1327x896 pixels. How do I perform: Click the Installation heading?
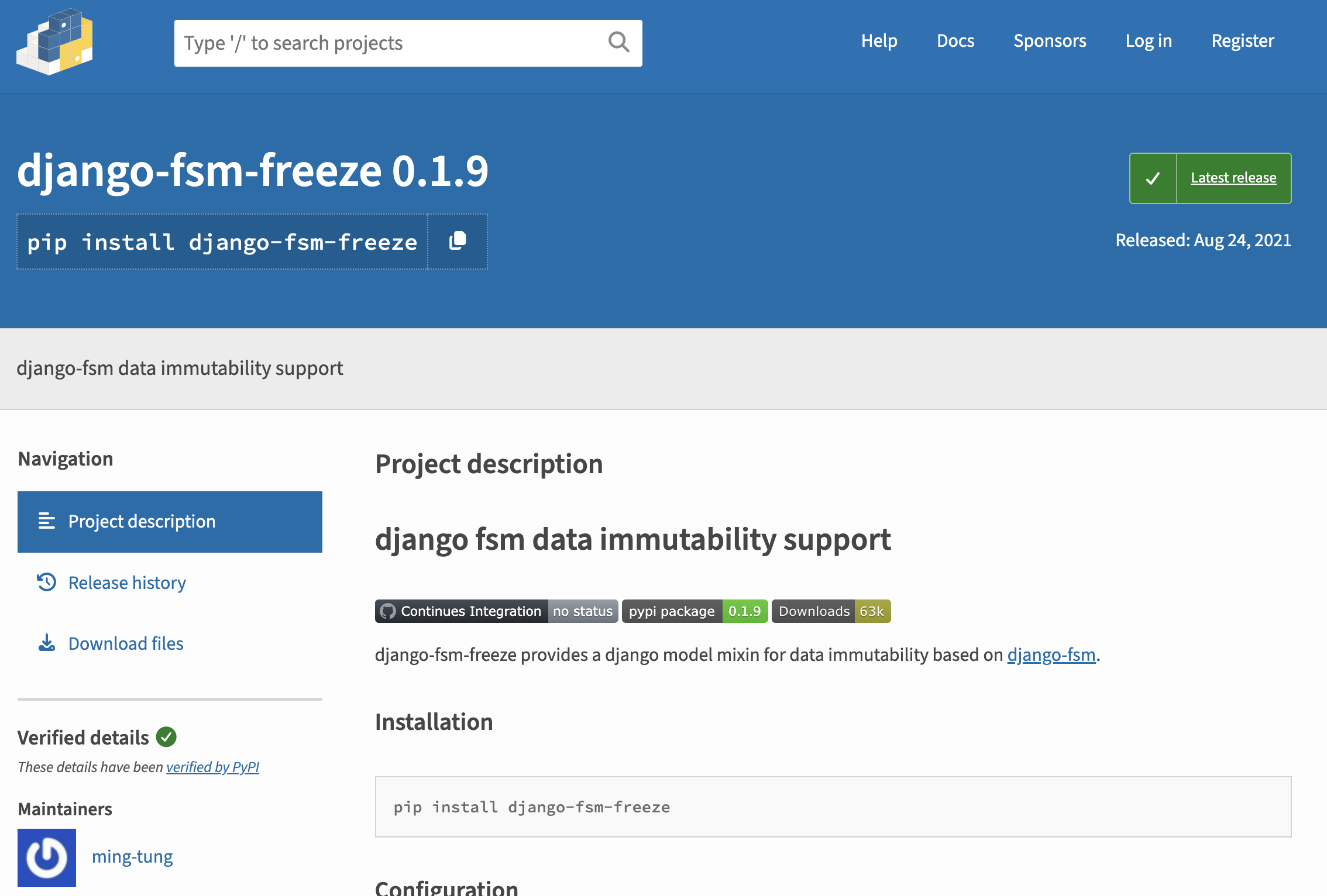tap(434, 722)
